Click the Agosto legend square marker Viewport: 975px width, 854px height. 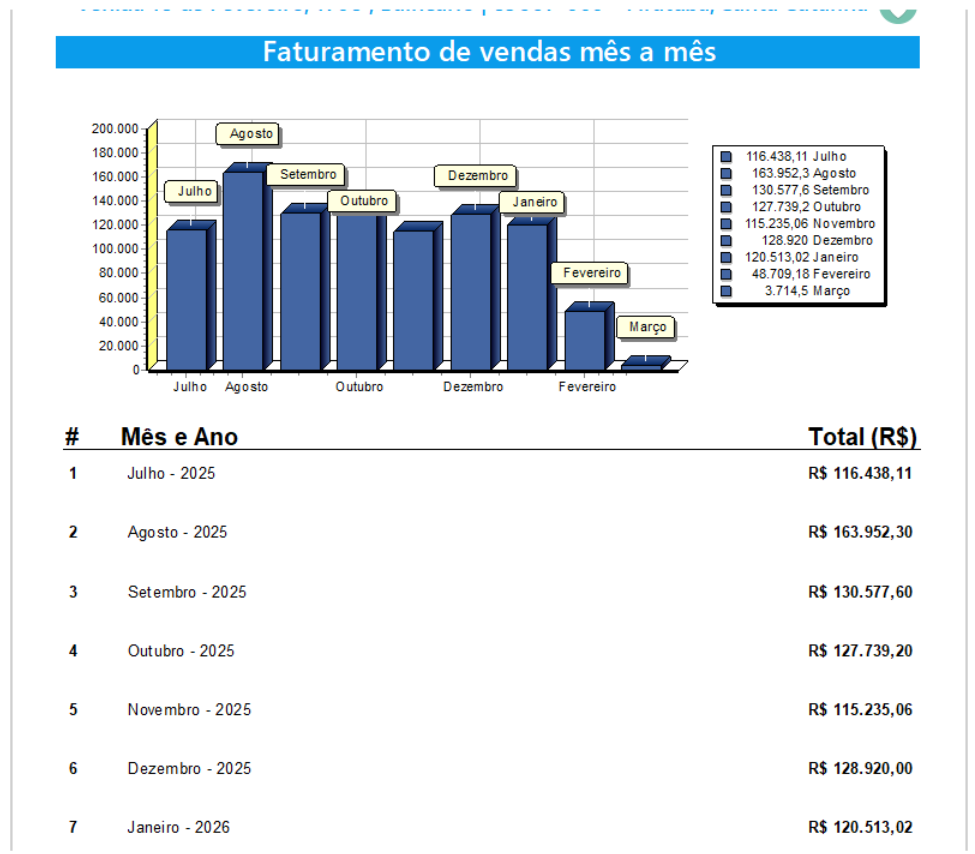[x=726, y=174]
